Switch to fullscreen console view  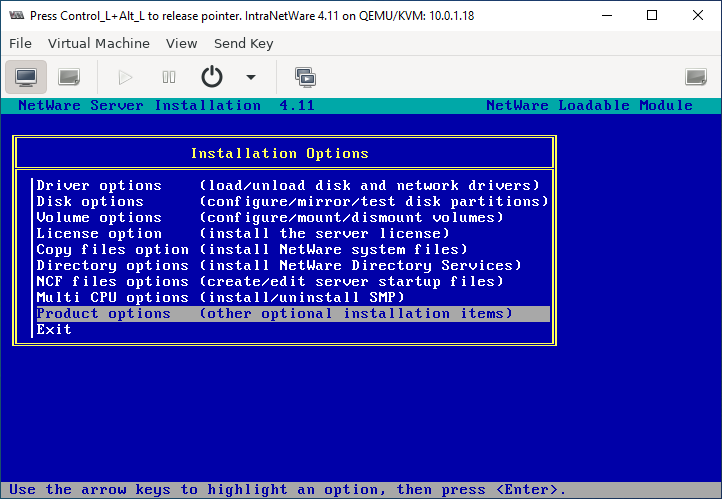pos(696,77)
